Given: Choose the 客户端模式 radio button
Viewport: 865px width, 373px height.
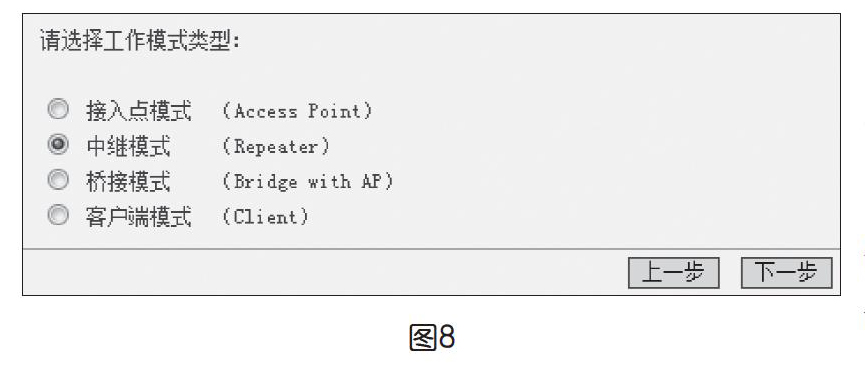Looking at the screenshot, I should (58, 215).
